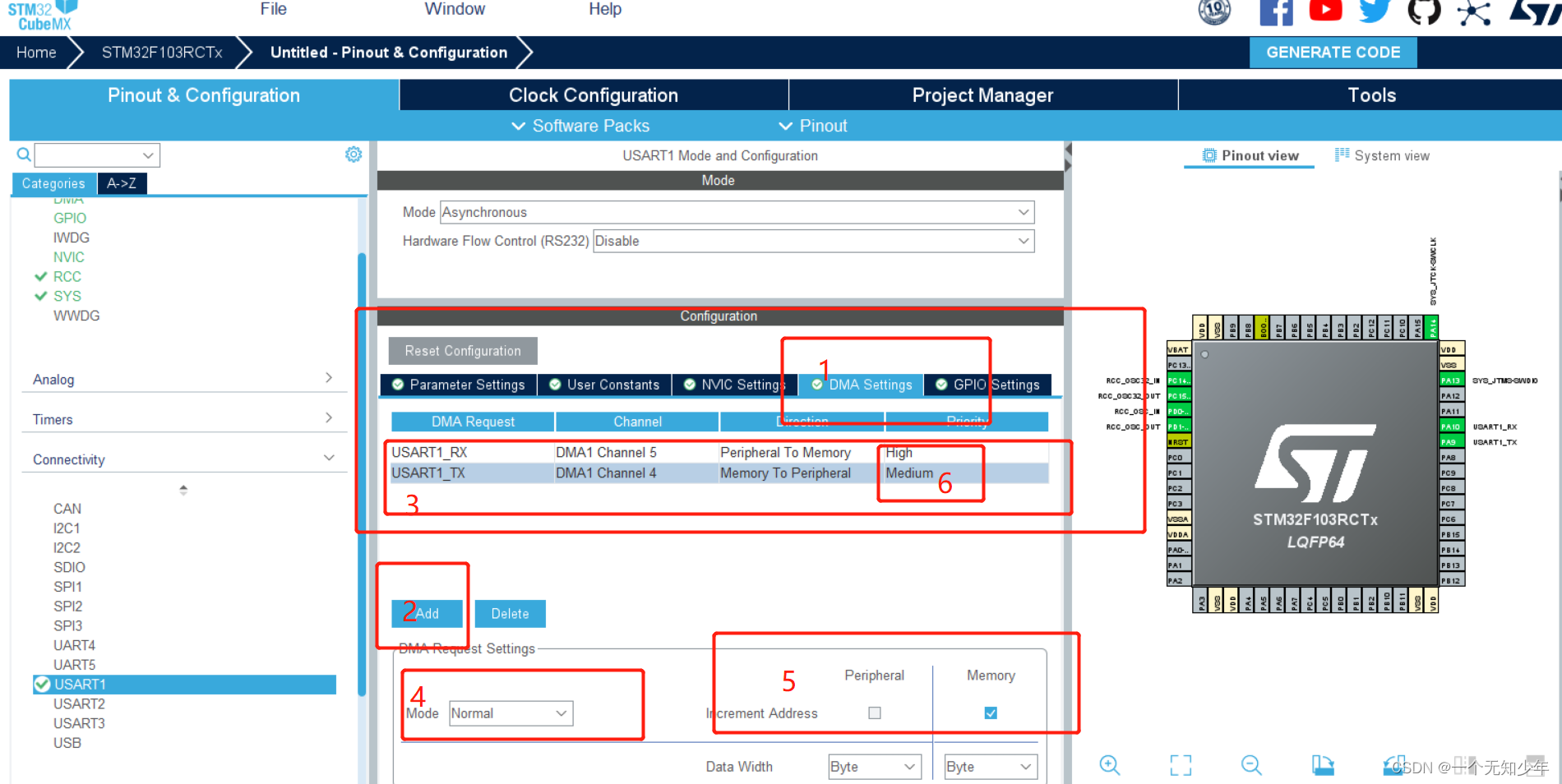Zoom out on the pinout view
Viewport: 1562px width, 784px height.
[x=1251, y=765]
